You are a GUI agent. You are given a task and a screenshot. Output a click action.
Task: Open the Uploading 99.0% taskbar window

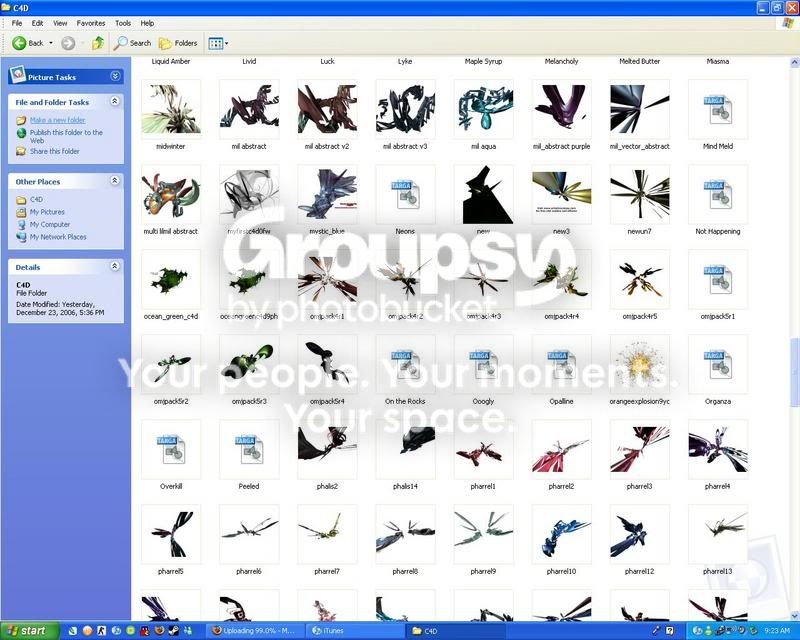click(x=257, y=631)
